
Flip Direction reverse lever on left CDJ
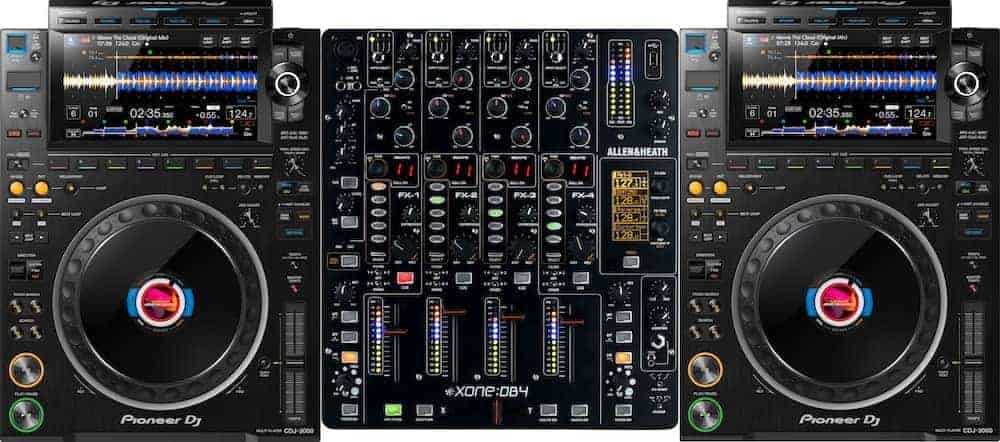coord(19,270)
